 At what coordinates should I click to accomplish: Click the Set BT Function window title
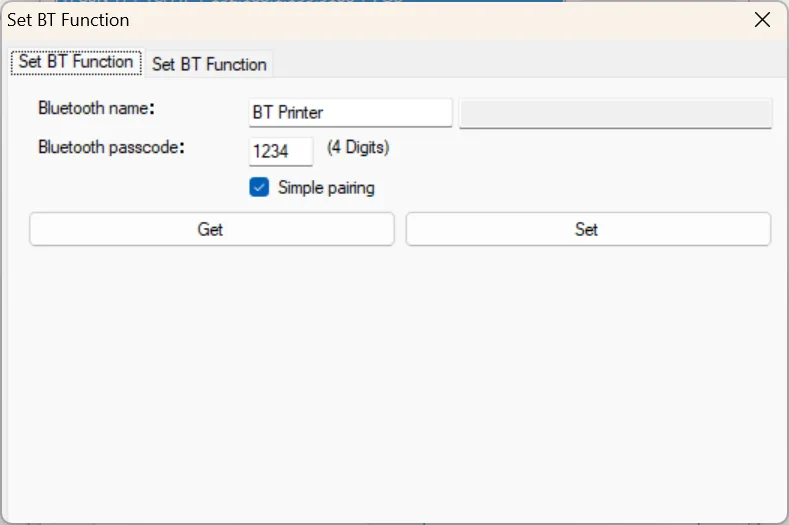pyautogui.click(x=68, y=20)
